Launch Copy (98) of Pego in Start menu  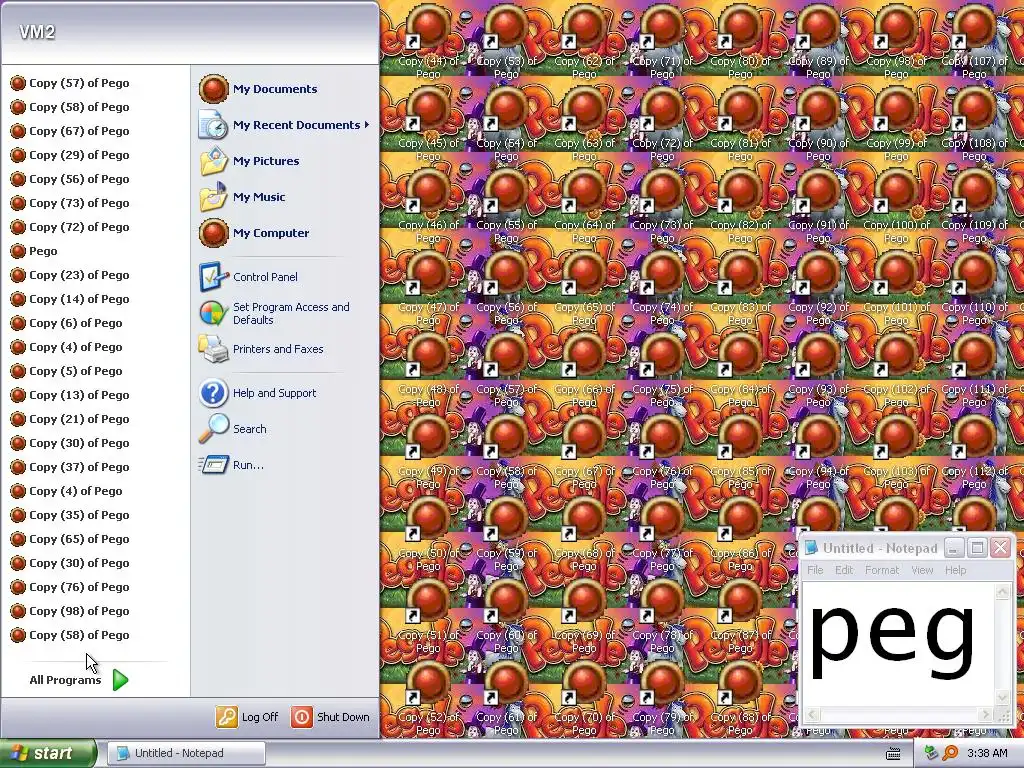tap(70, 611)
